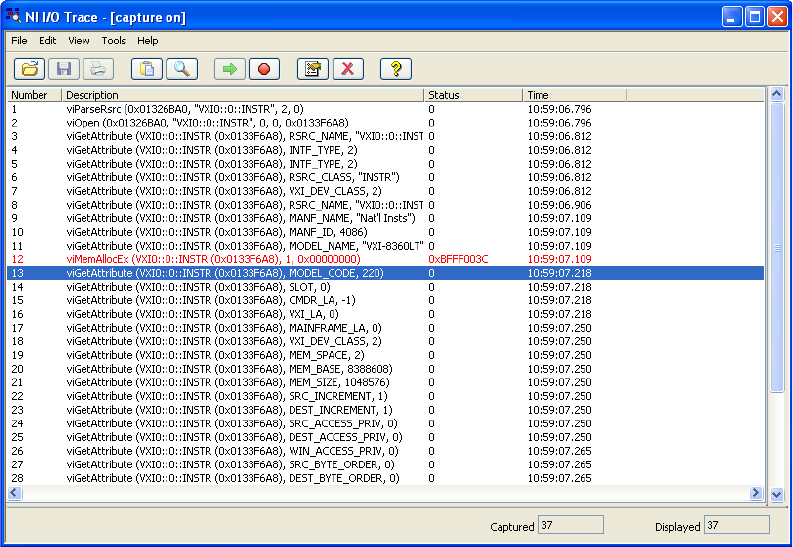
Task: Select the DEST_ACCESS_PRIV, 0 row
Action: (385, 437)
